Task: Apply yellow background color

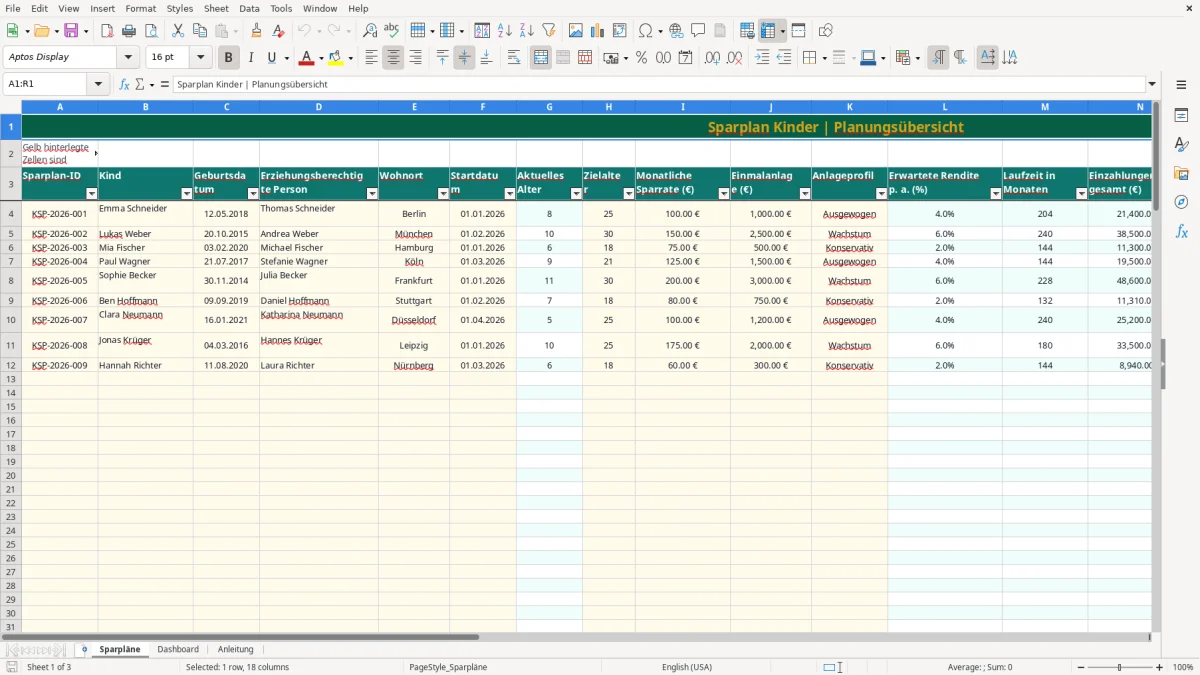Action: pyautogui.click(x=335, y=58)
